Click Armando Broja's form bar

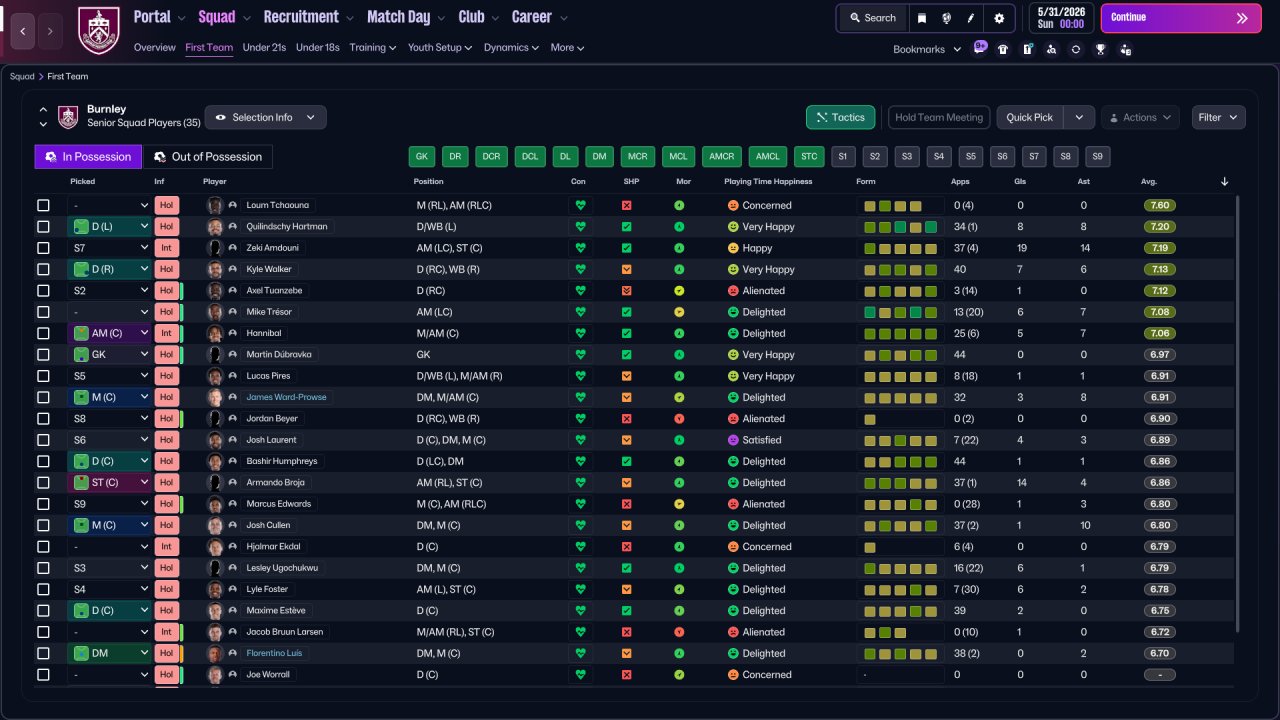pyautogui.click(x=901, y=483)
